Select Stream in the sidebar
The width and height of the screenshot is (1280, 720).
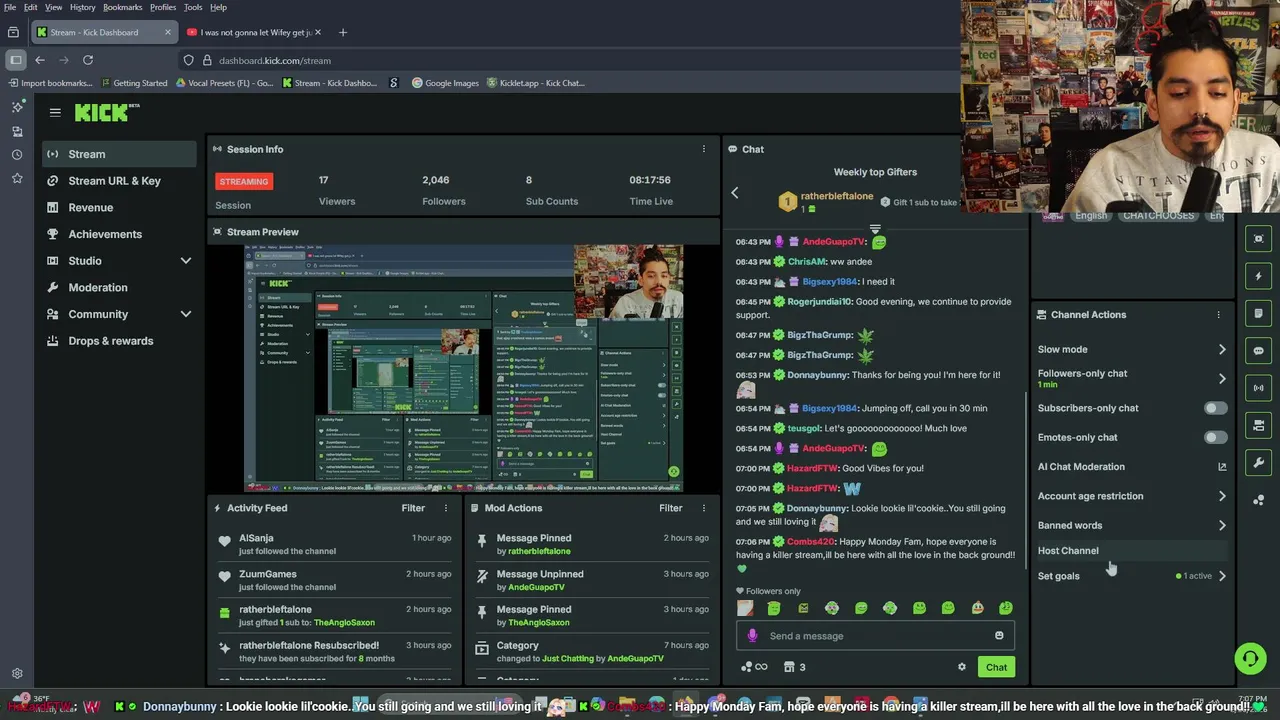tap(119, 154)
